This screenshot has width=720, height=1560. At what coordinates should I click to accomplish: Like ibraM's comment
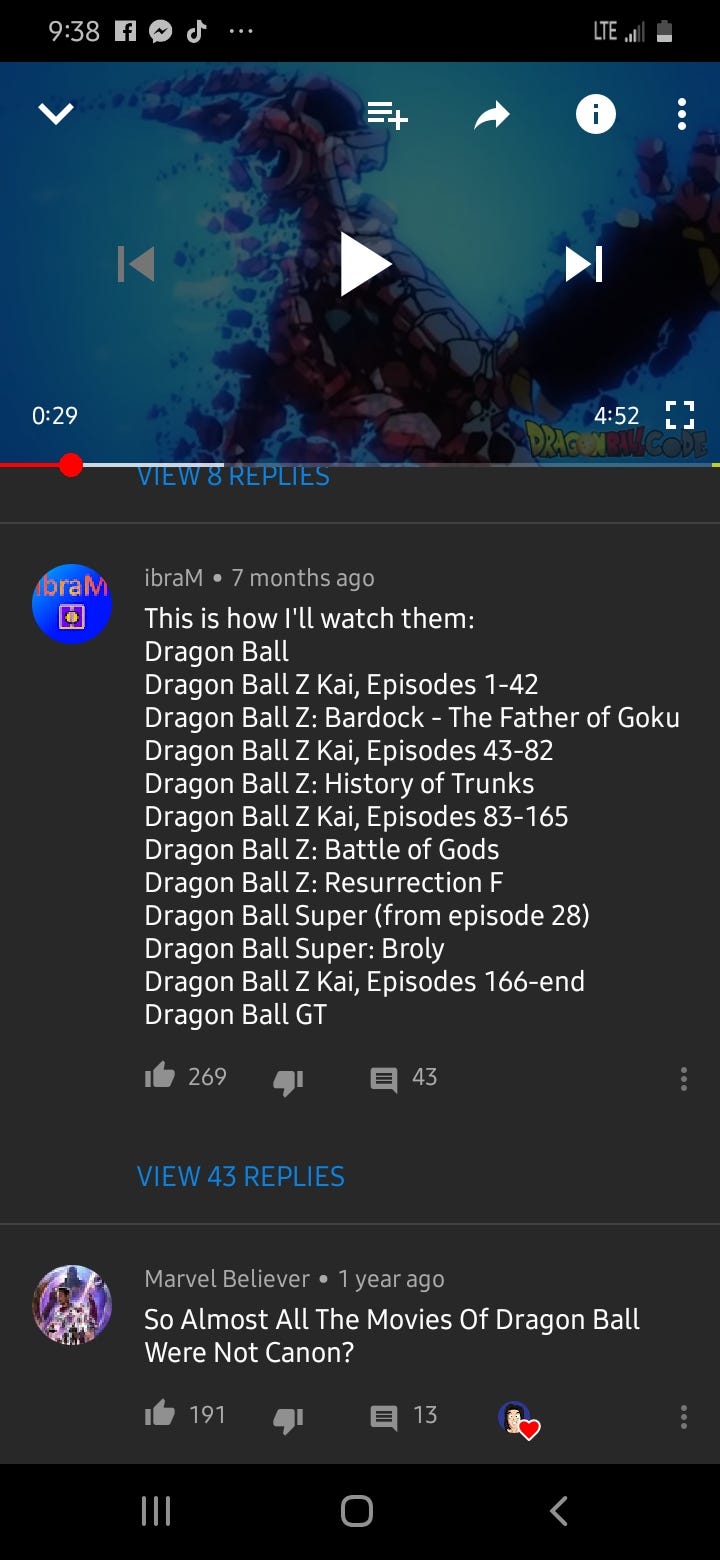(160, 1077)
